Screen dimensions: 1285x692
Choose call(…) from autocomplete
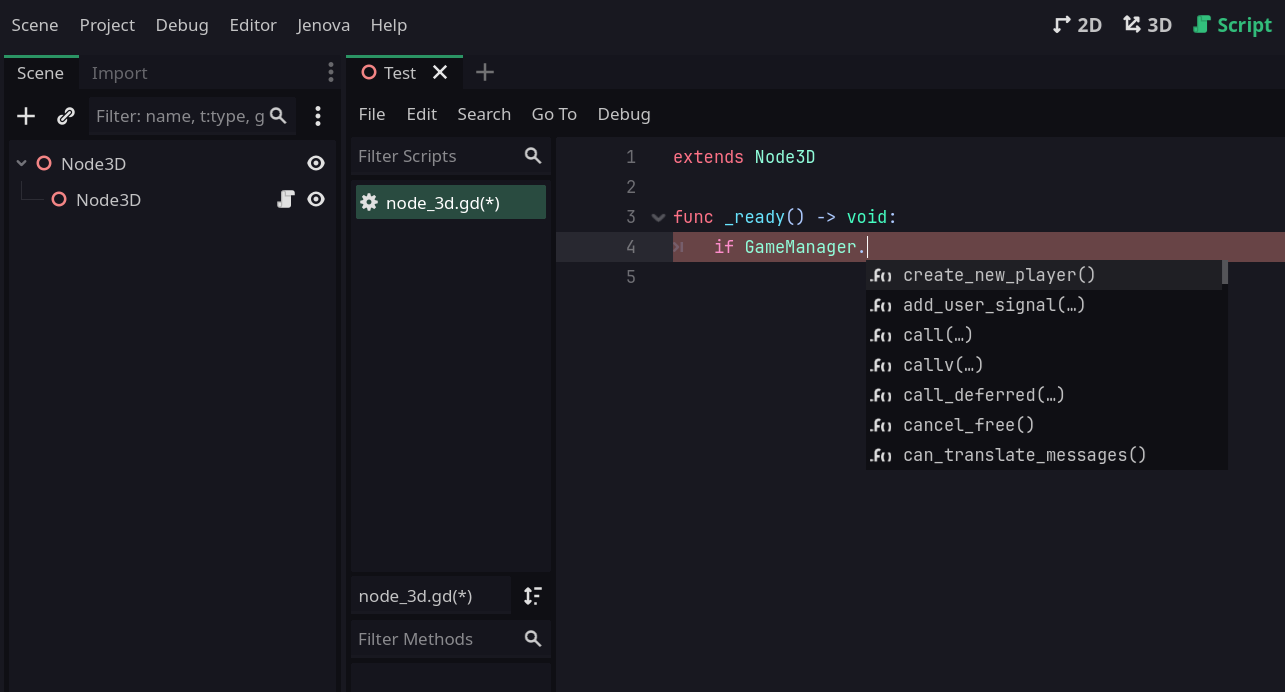1043,335
